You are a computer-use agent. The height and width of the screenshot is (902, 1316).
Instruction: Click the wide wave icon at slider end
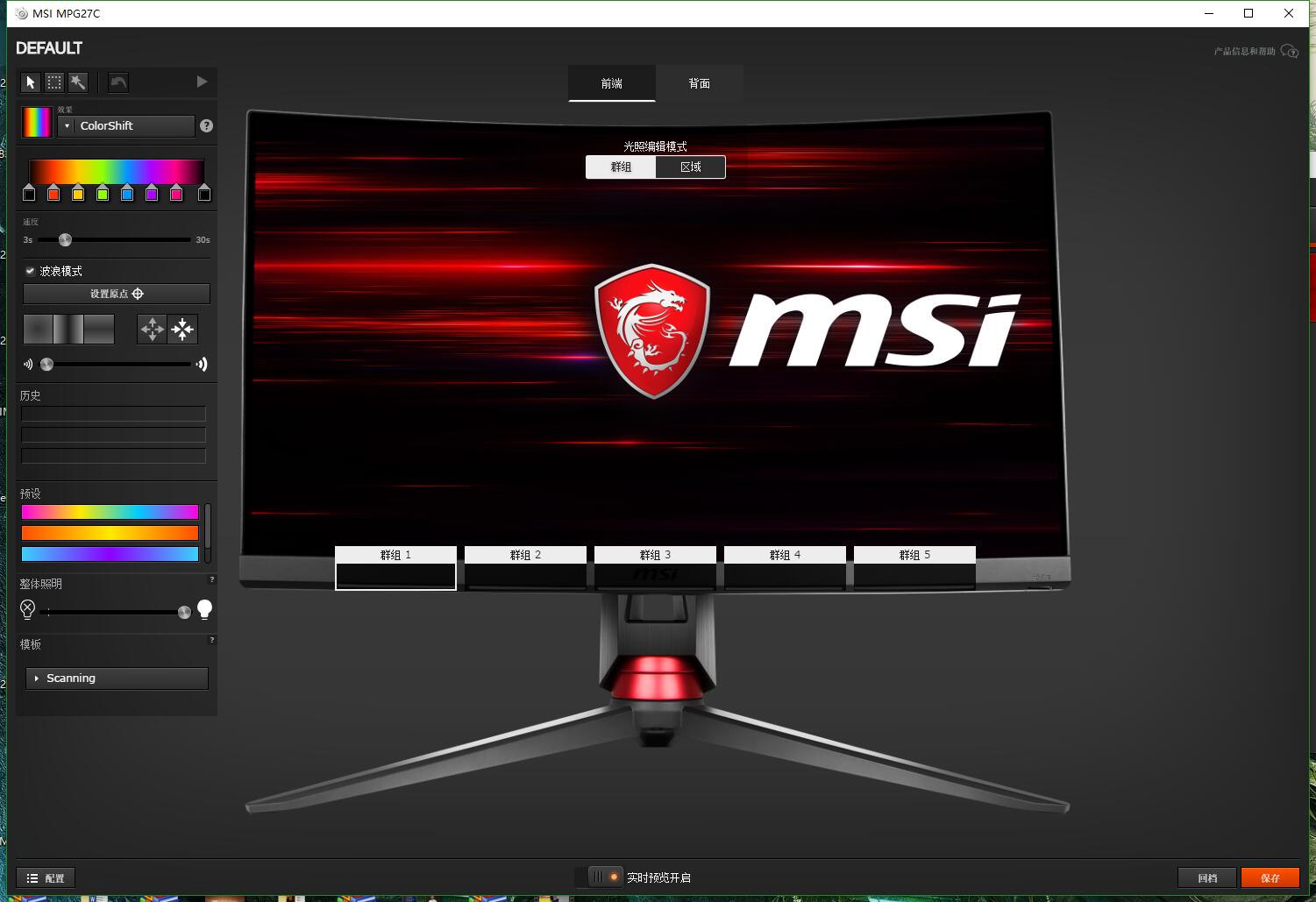tap(202, 364)
